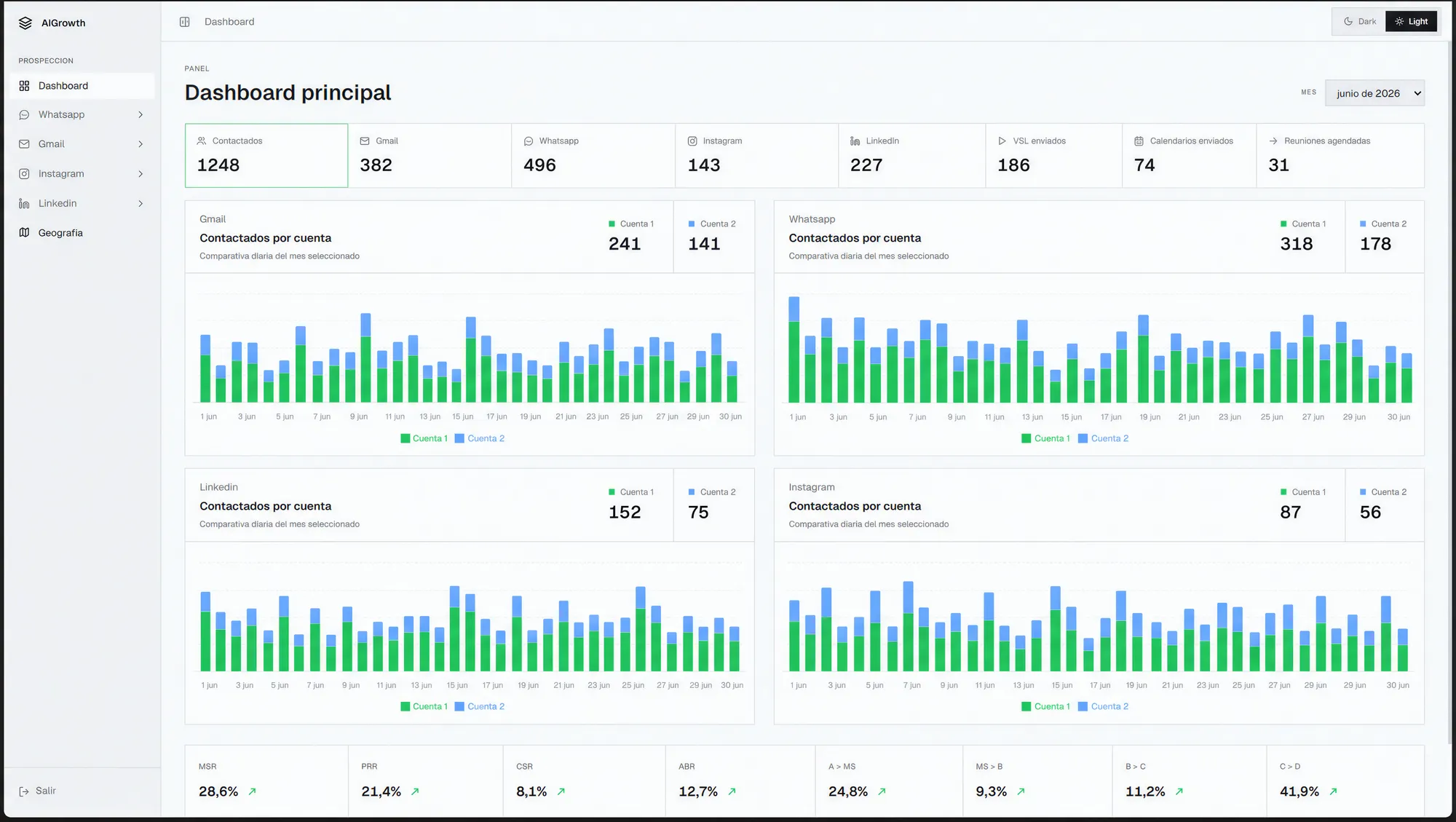Click the PRR trend arrow icon
This screenshot has height=822, width=1456.
tap(415, 791)
